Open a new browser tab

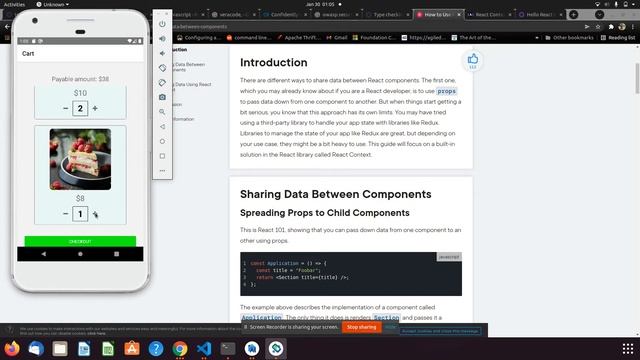573,14
